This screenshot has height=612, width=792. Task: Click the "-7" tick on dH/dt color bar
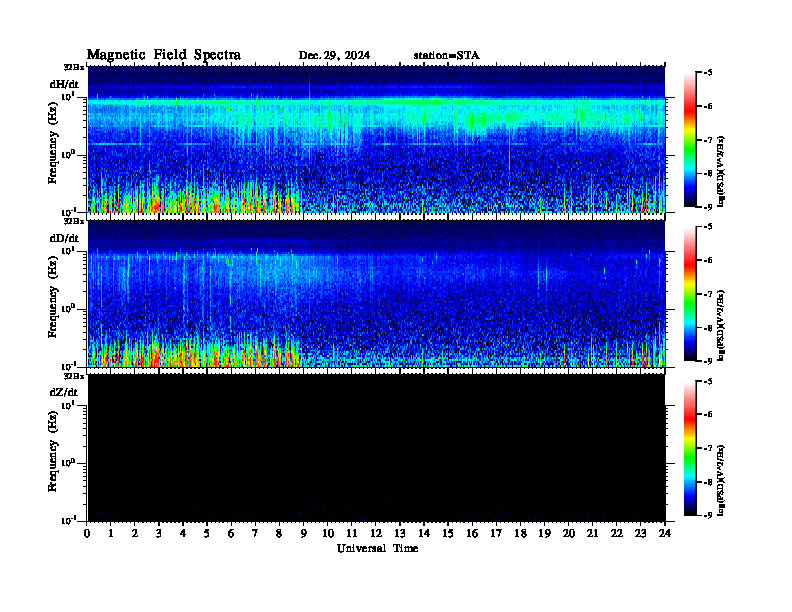click(x=708, y=140)
